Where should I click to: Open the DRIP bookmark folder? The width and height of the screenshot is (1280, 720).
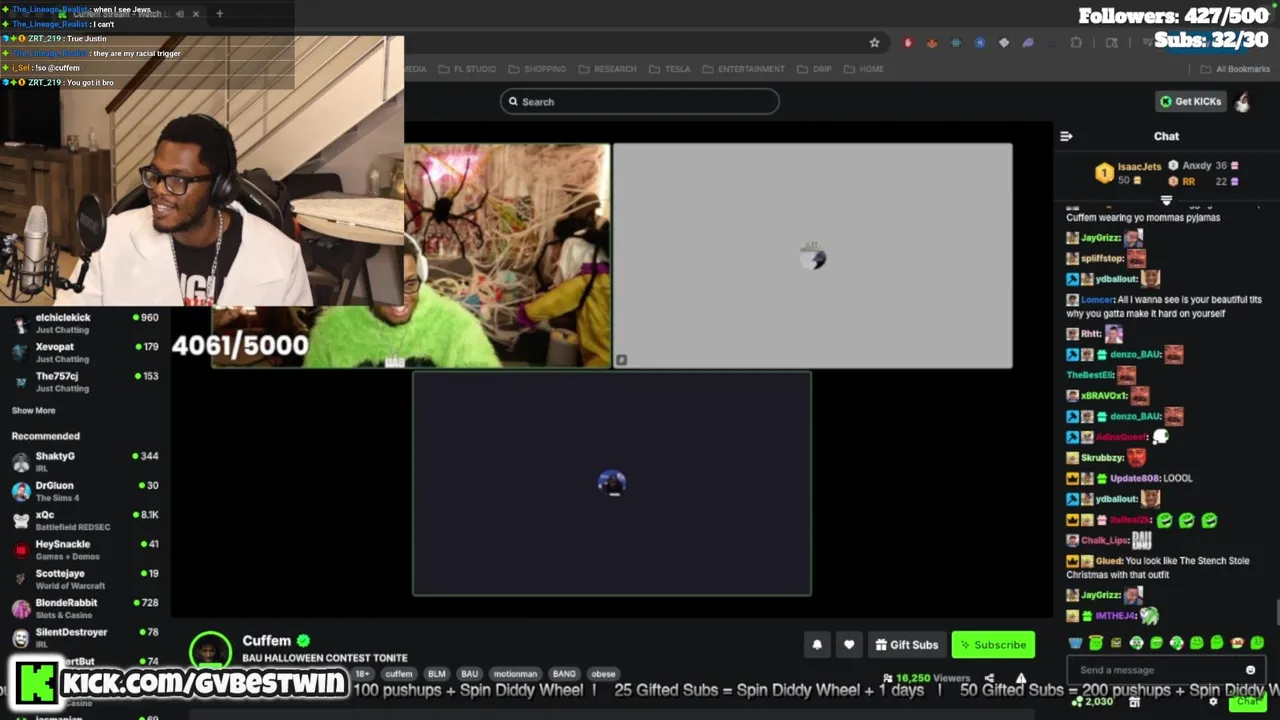[815, 69]
